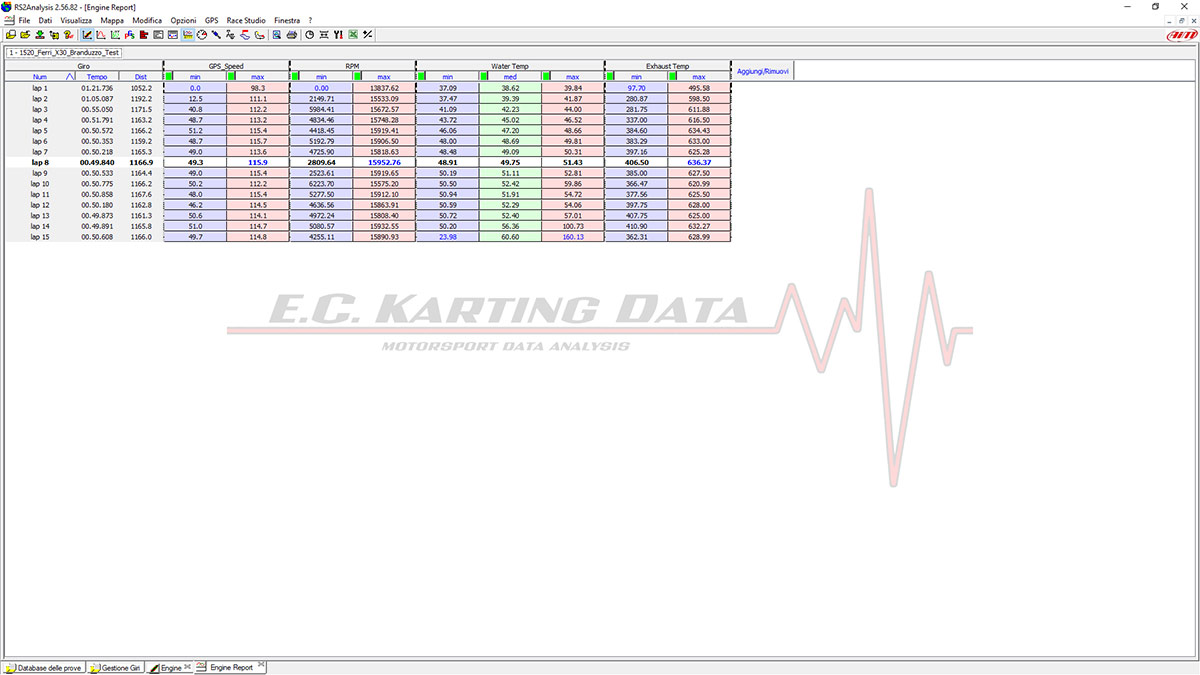The height and width of the screenshot is (675, 1200).
Task: Click the printer icon in the toolbar
Action: [291, 34]
